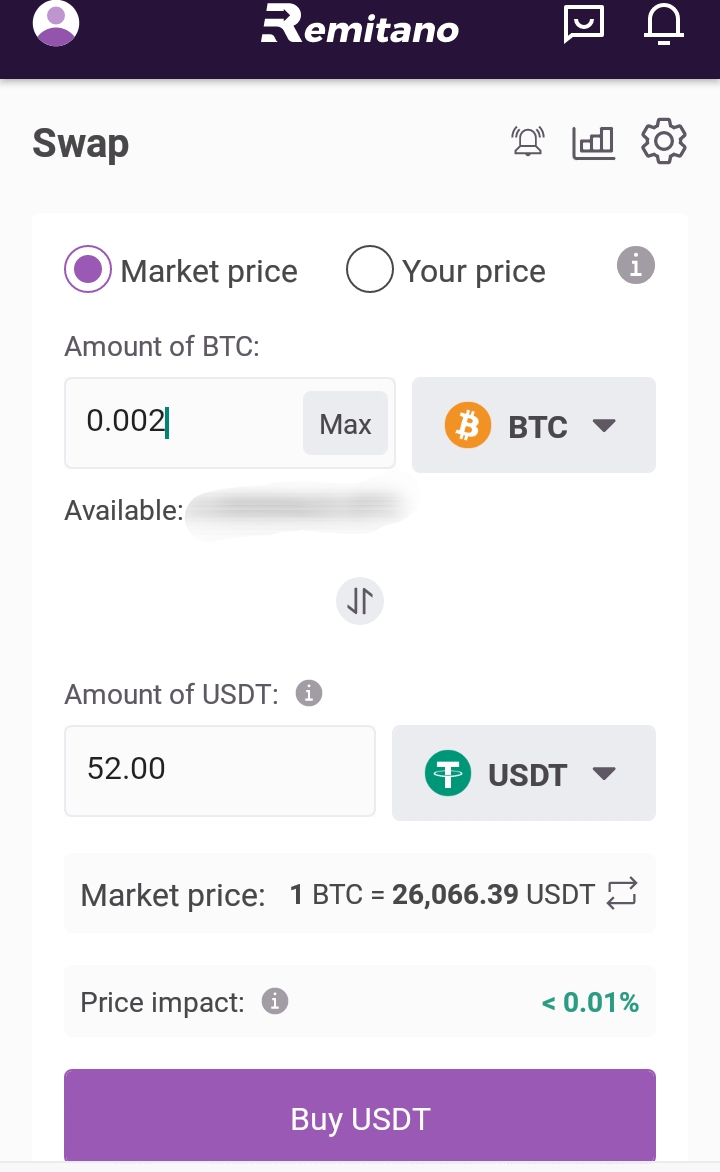The width and height of the screenshot is (720, 1172).
Task: Select the Your price radio option
Action: [x=369, y=270]
